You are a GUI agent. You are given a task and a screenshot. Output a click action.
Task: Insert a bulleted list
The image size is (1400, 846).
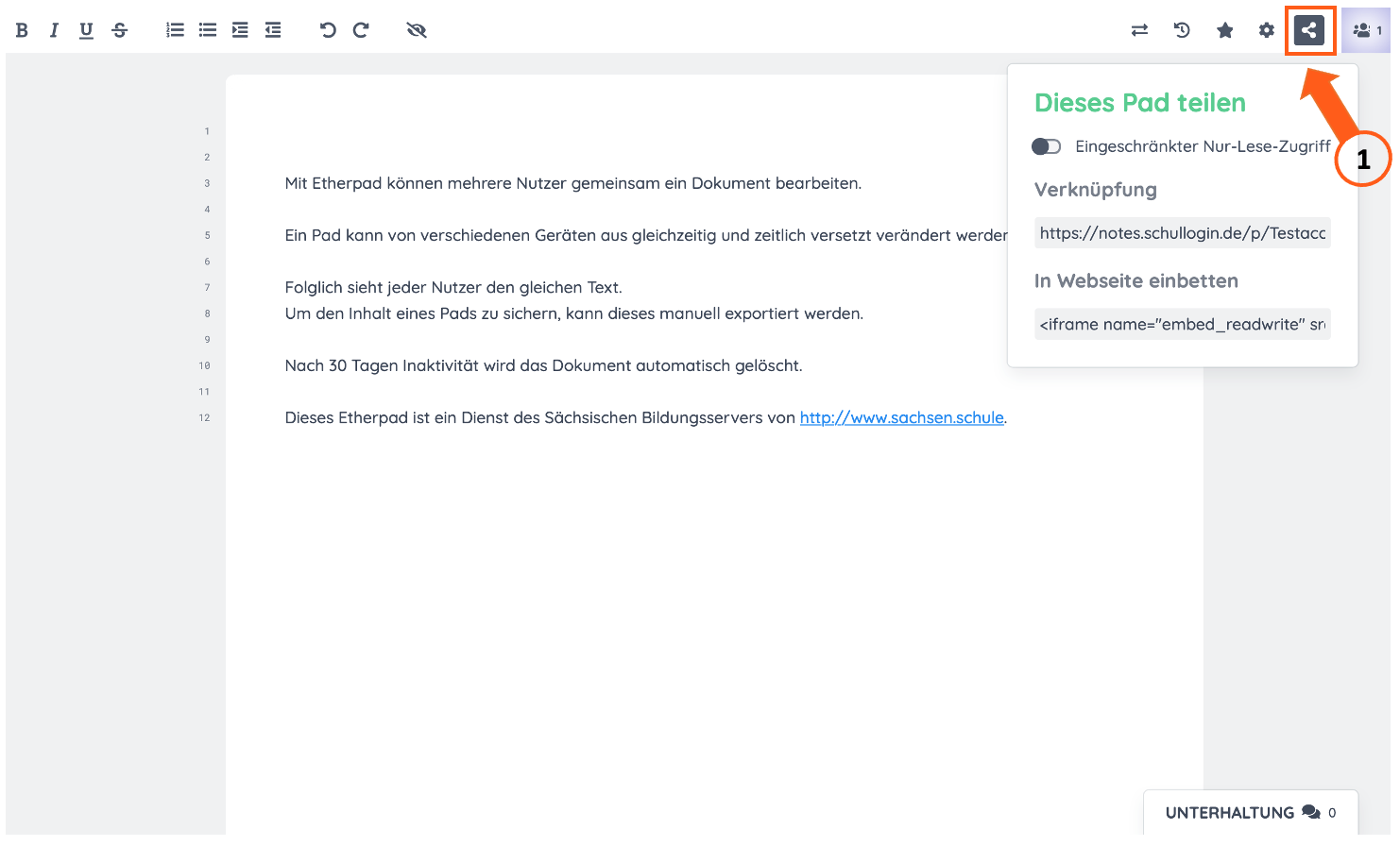click(x=208, y=30)
